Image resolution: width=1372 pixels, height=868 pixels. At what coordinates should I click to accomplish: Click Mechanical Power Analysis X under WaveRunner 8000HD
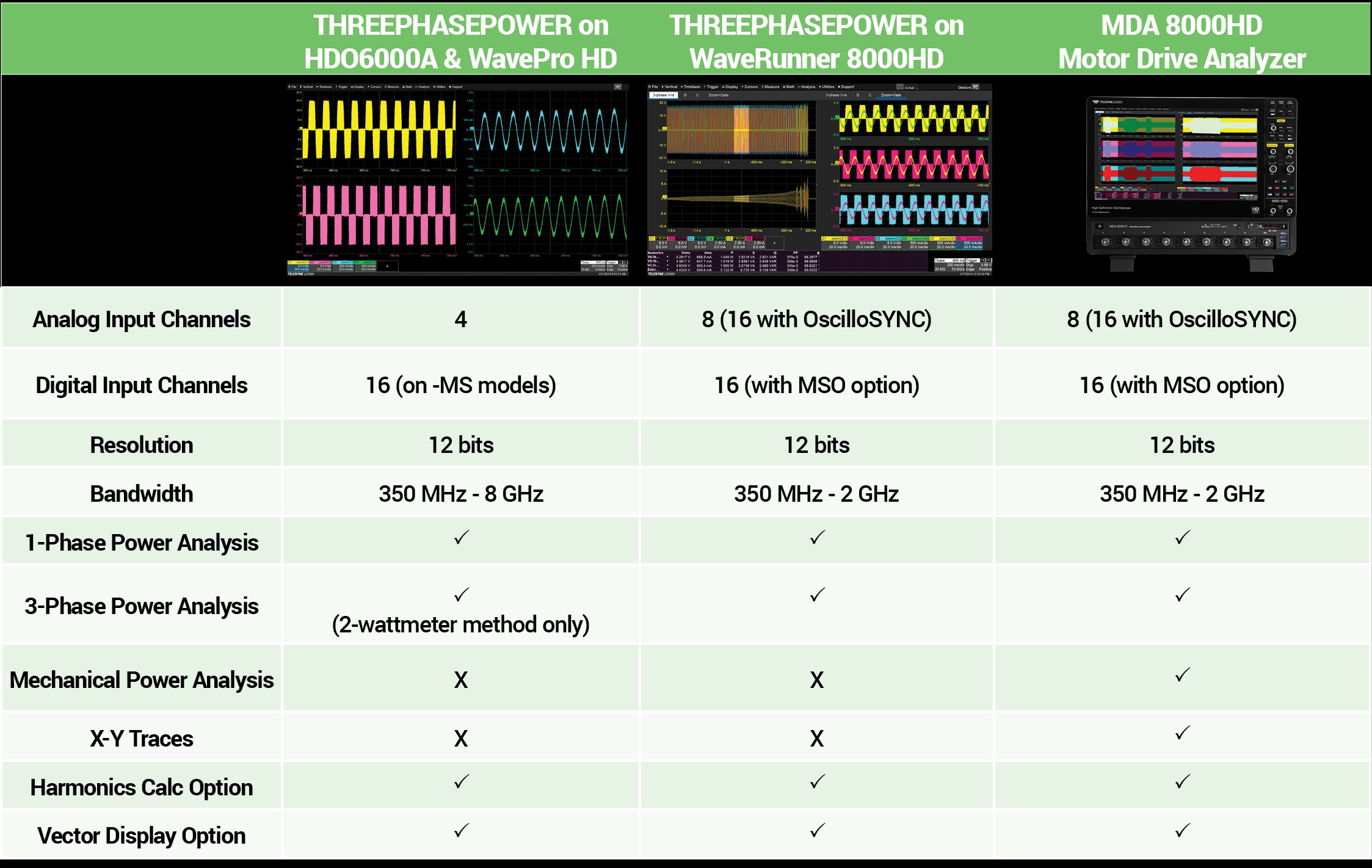click(x=817, y=680)
